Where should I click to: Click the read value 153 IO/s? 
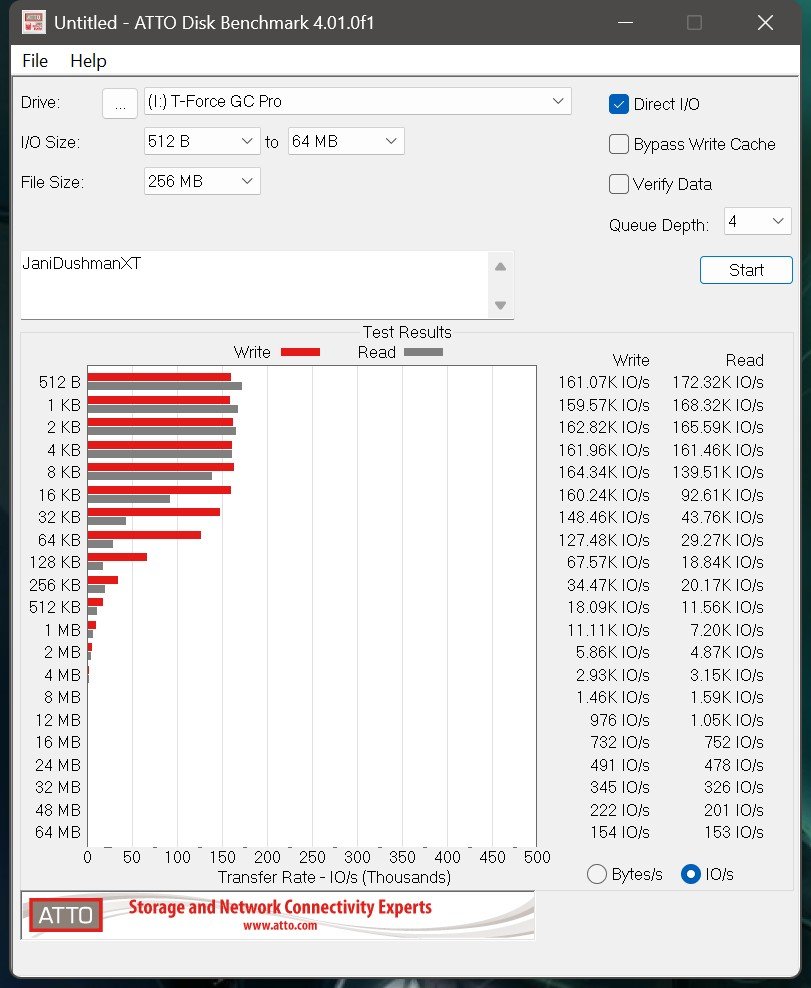(x=734, y=832)
